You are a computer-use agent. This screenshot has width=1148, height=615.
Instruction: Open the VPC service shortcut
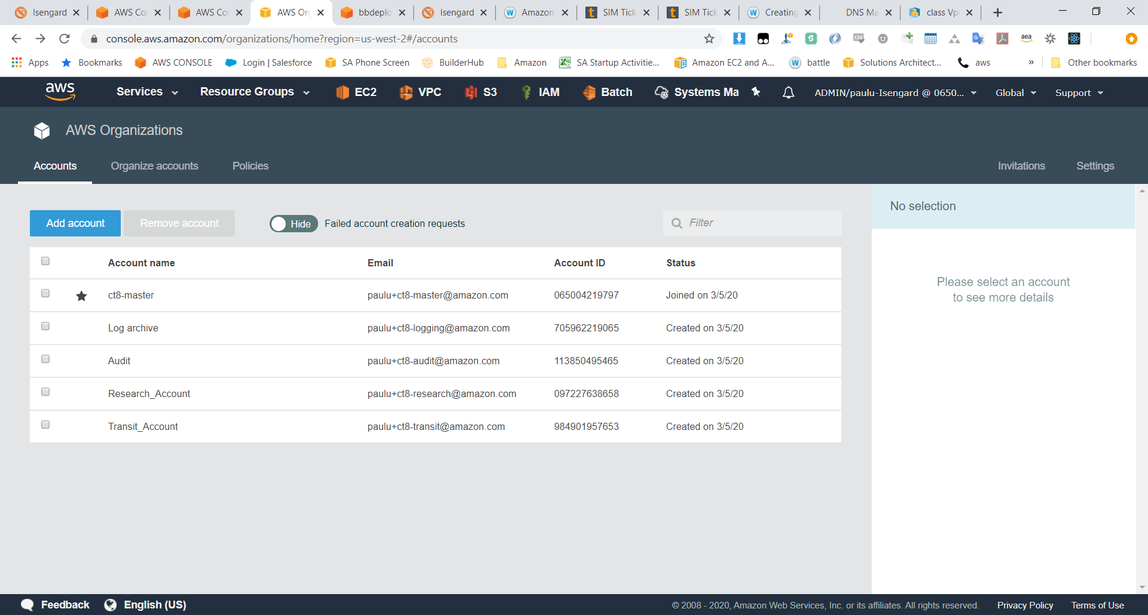pyautogui.click(x=420, y=92)
